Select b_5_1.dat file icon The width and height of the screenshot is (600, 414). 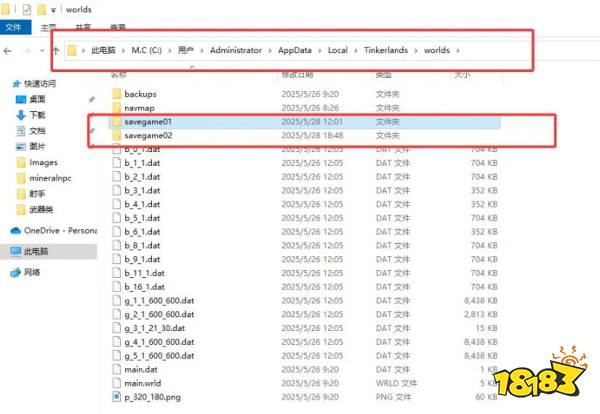pos(117,218)
